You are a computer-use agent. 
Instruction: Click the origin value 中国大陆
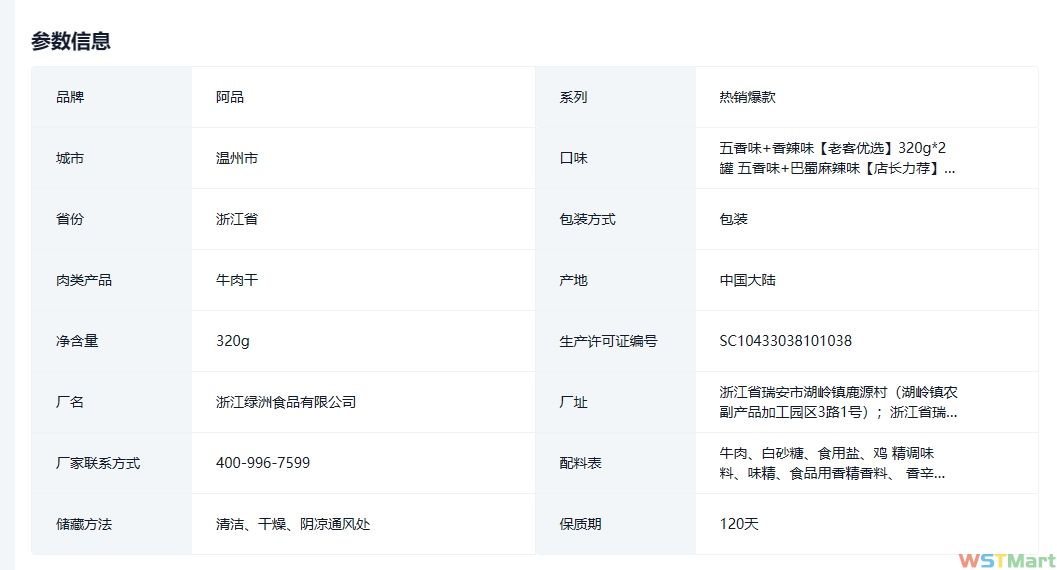pyautogui.click(x=747, y=280)
